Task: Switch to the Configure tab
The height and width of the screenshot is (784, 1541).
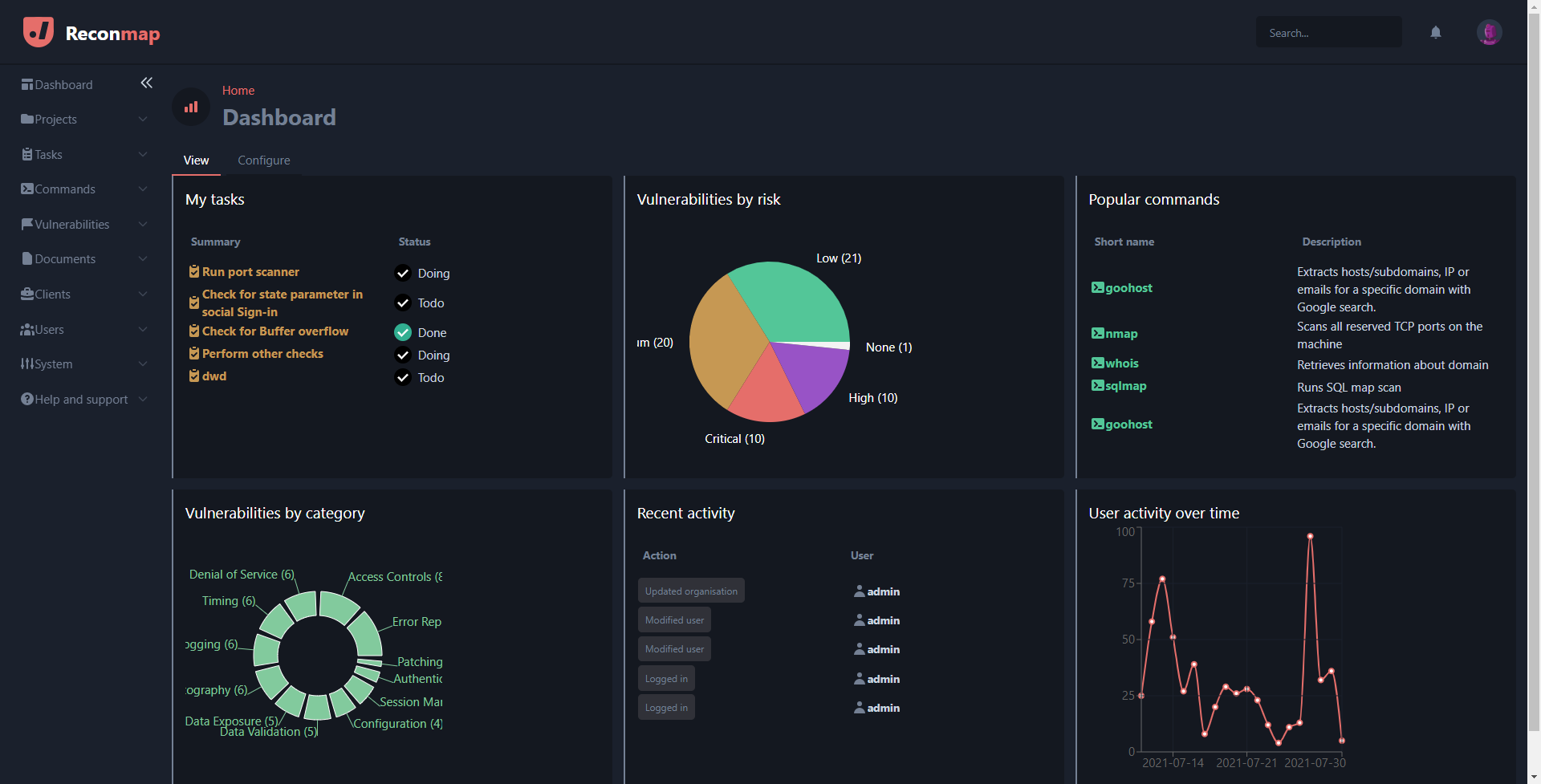Action: coord(263,160)
